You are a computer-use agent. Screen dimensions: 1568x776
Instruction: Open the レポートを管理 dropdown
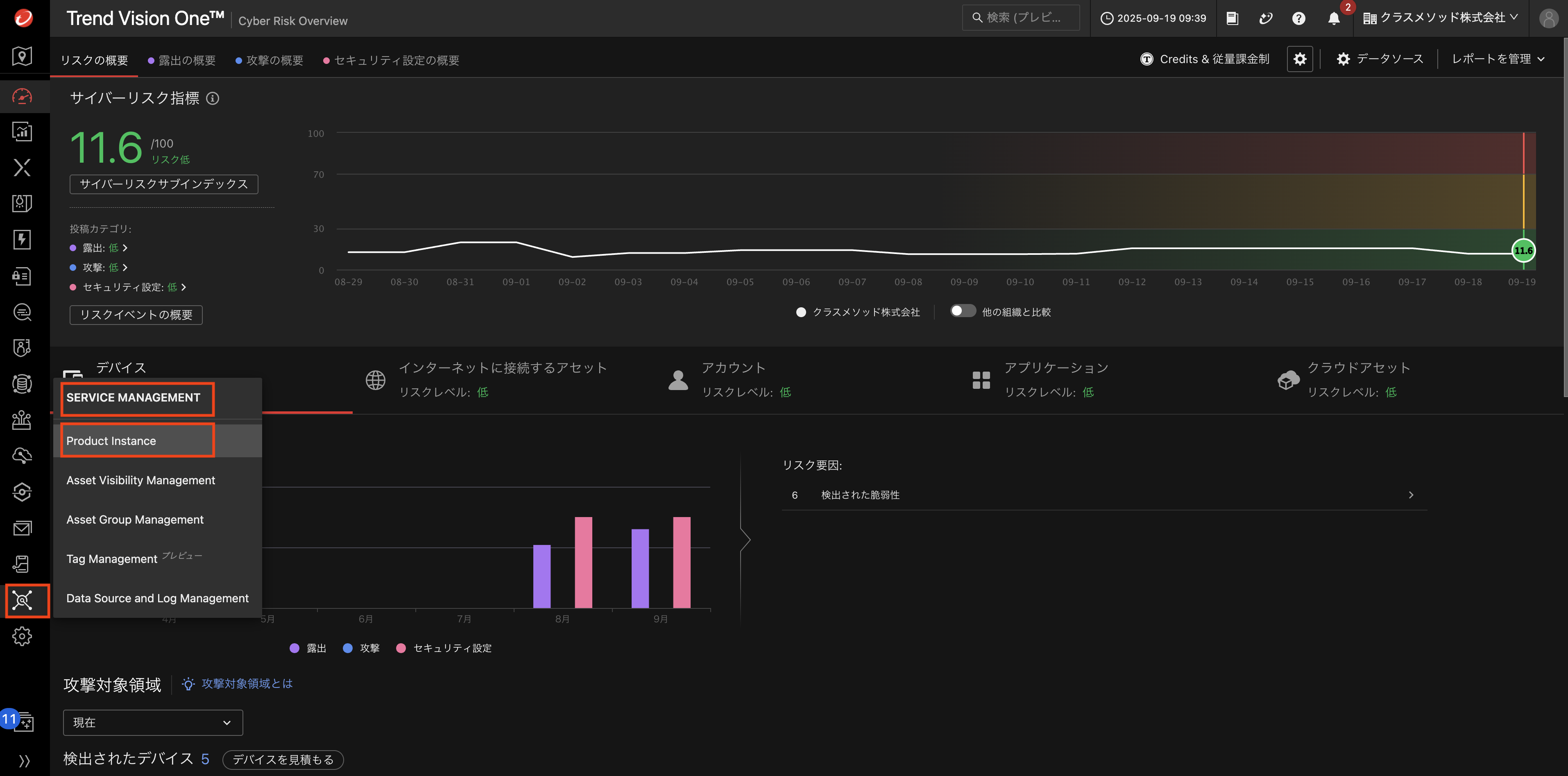1498,59
